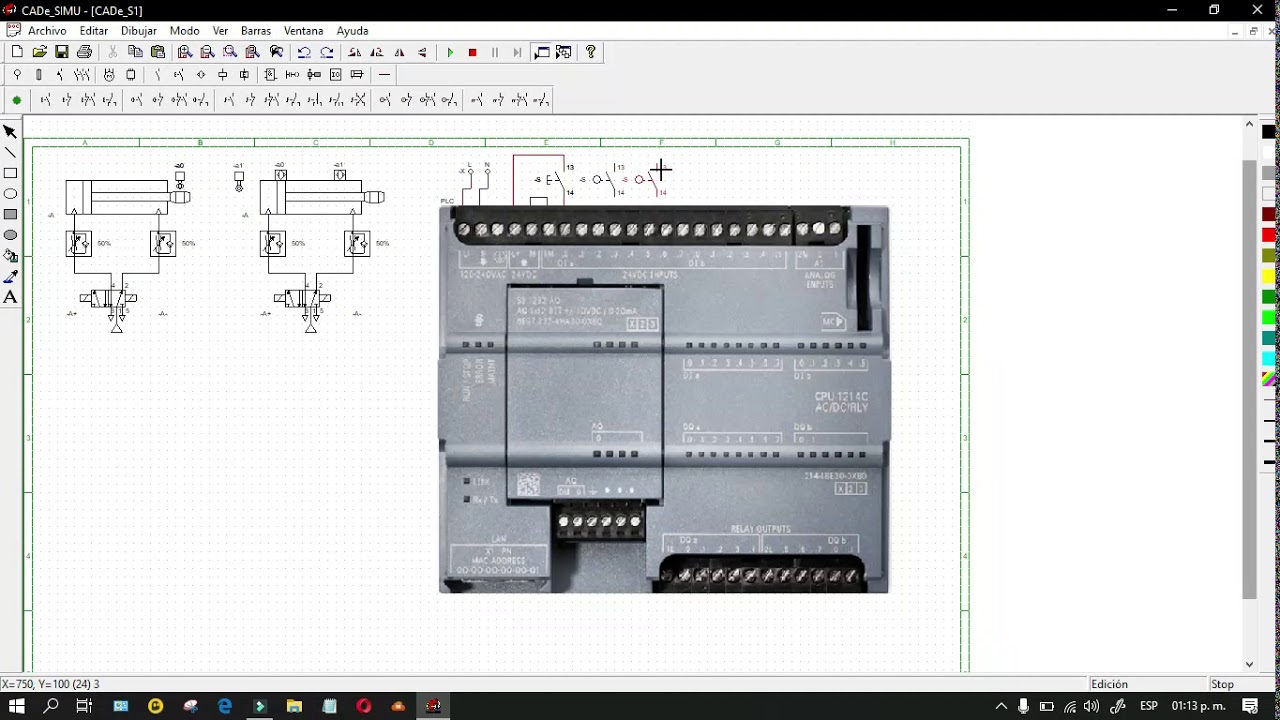Click the motor symbol in the bars toolbar
Image resolution: width=1280 pixels, height=720 pixels.
click(109, 75)
